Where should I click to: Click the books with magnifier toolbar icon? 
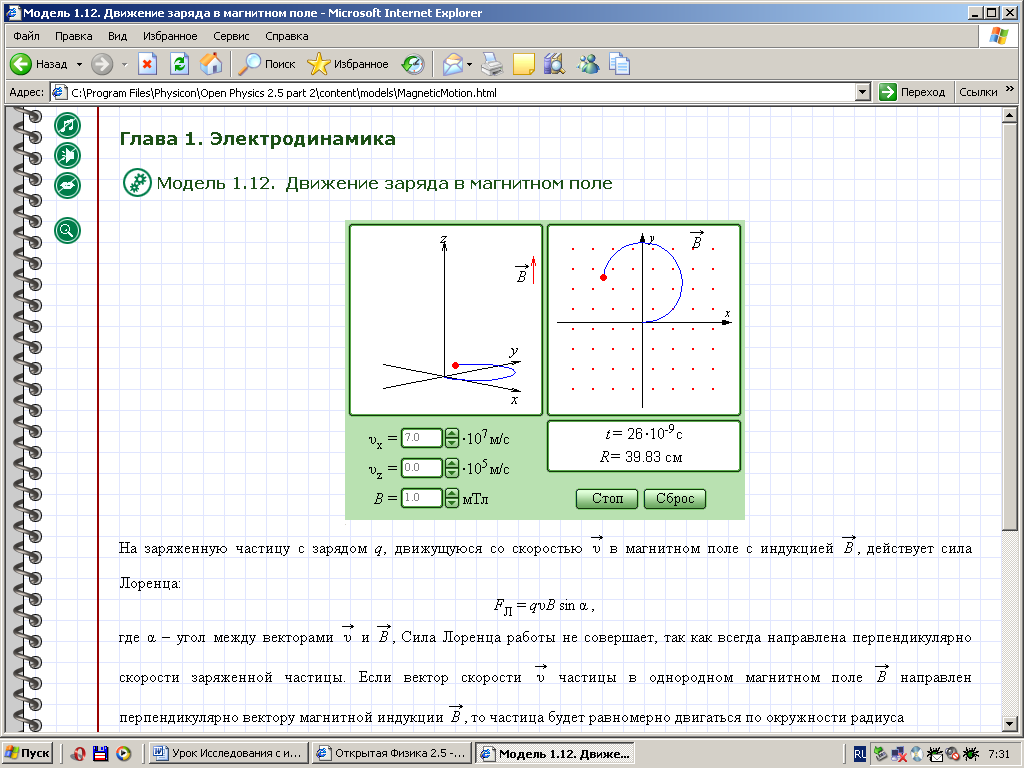(x=554, y=64)
